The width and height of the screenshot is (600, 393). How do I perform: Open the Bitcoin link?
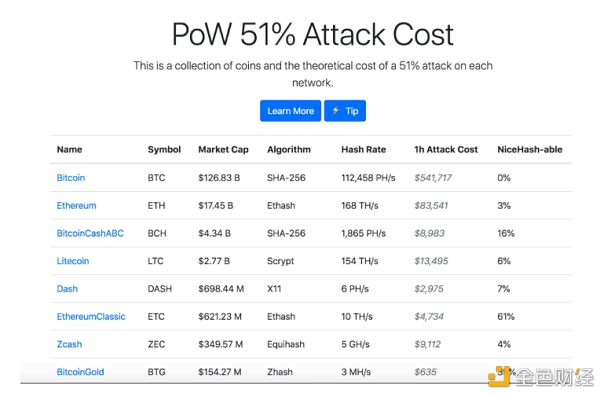pos(71,178)
